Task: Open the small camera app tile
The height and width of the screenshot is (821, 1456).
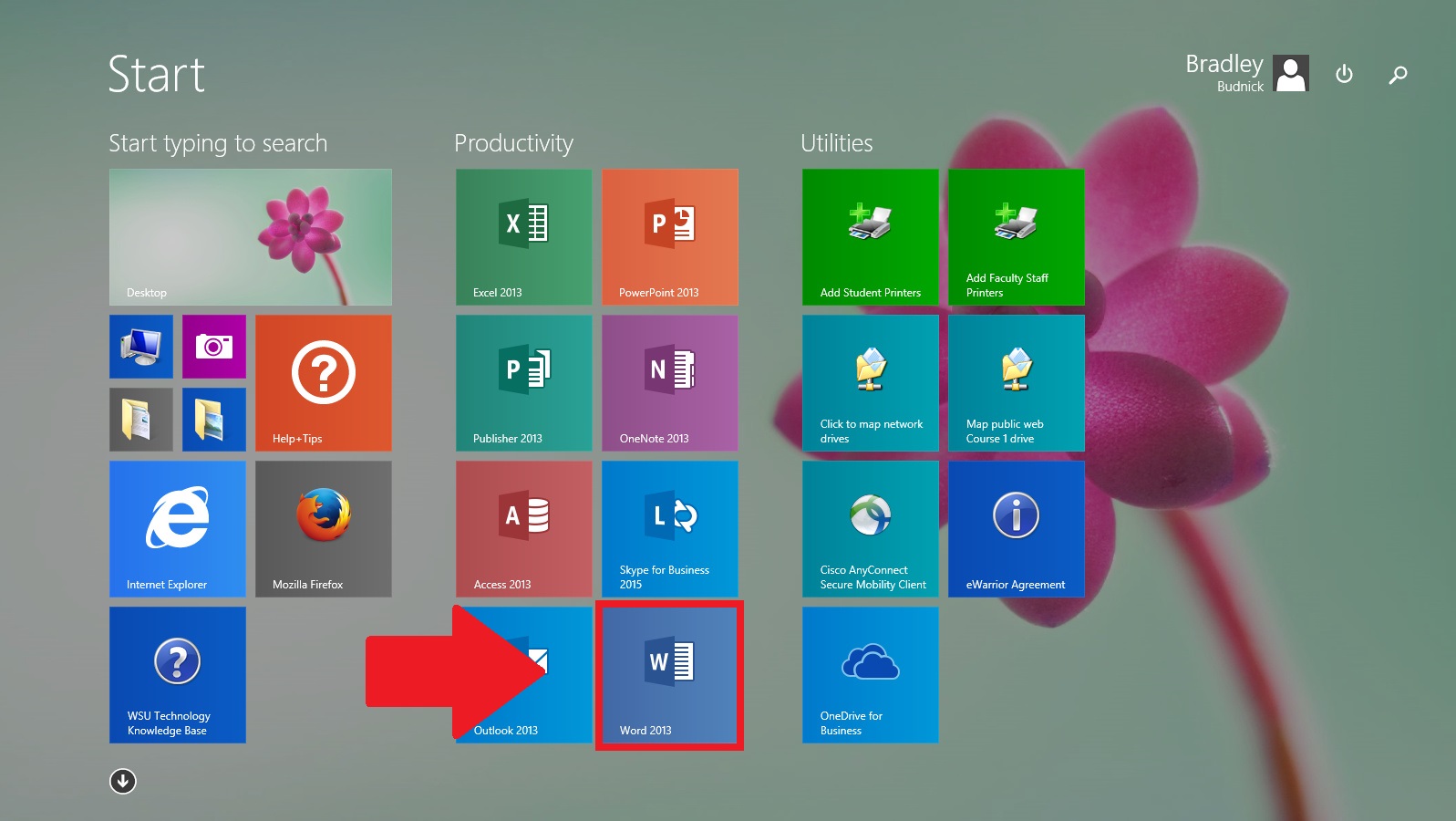Action: (x=213, y=346)
